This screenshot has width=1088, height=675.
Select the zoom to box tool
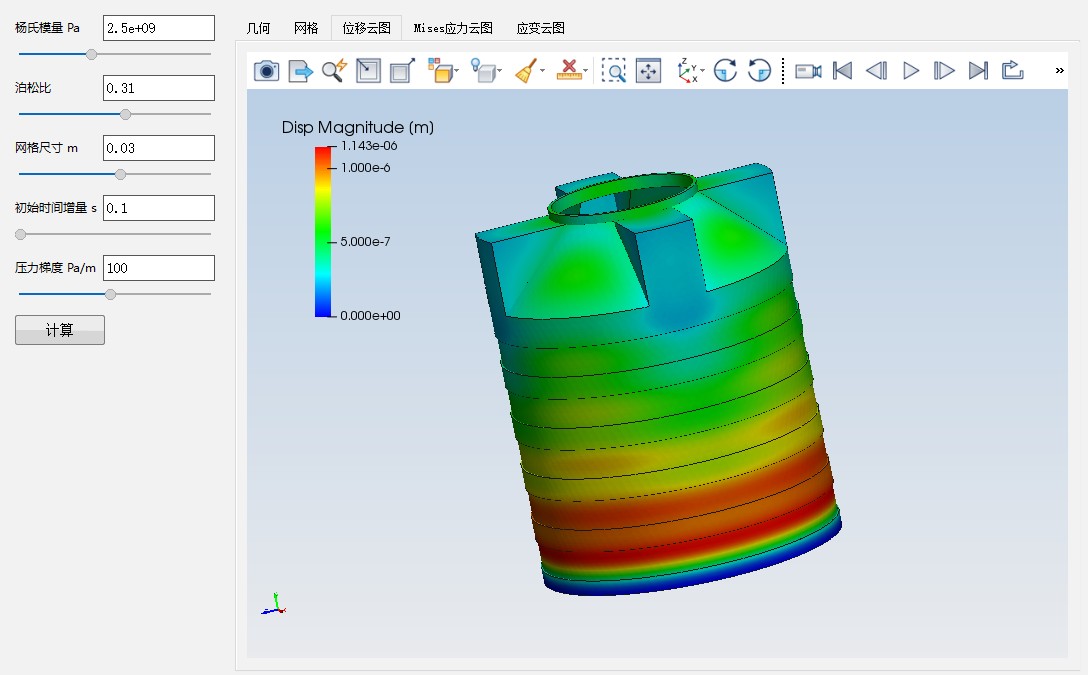[x=613, y=71]
